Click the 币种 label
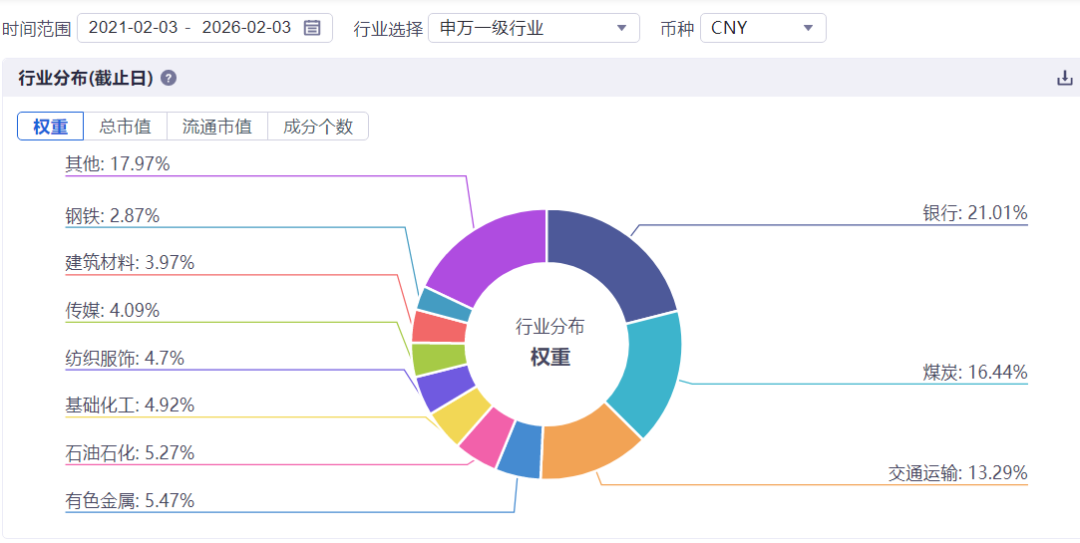 coord(677,29)
